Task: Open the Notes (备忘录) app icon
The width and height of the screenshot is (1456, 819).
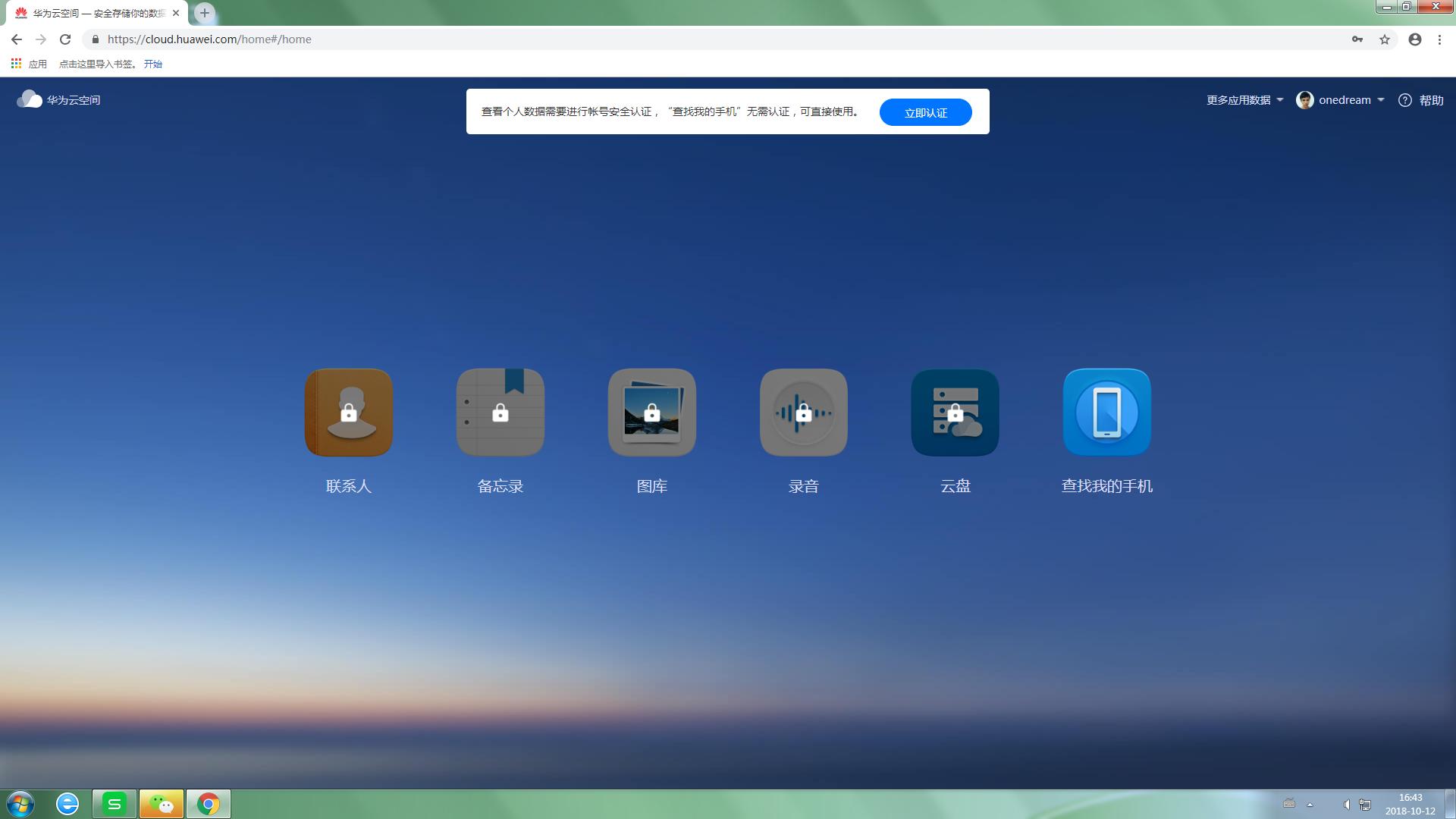Action: pos(500,413)
